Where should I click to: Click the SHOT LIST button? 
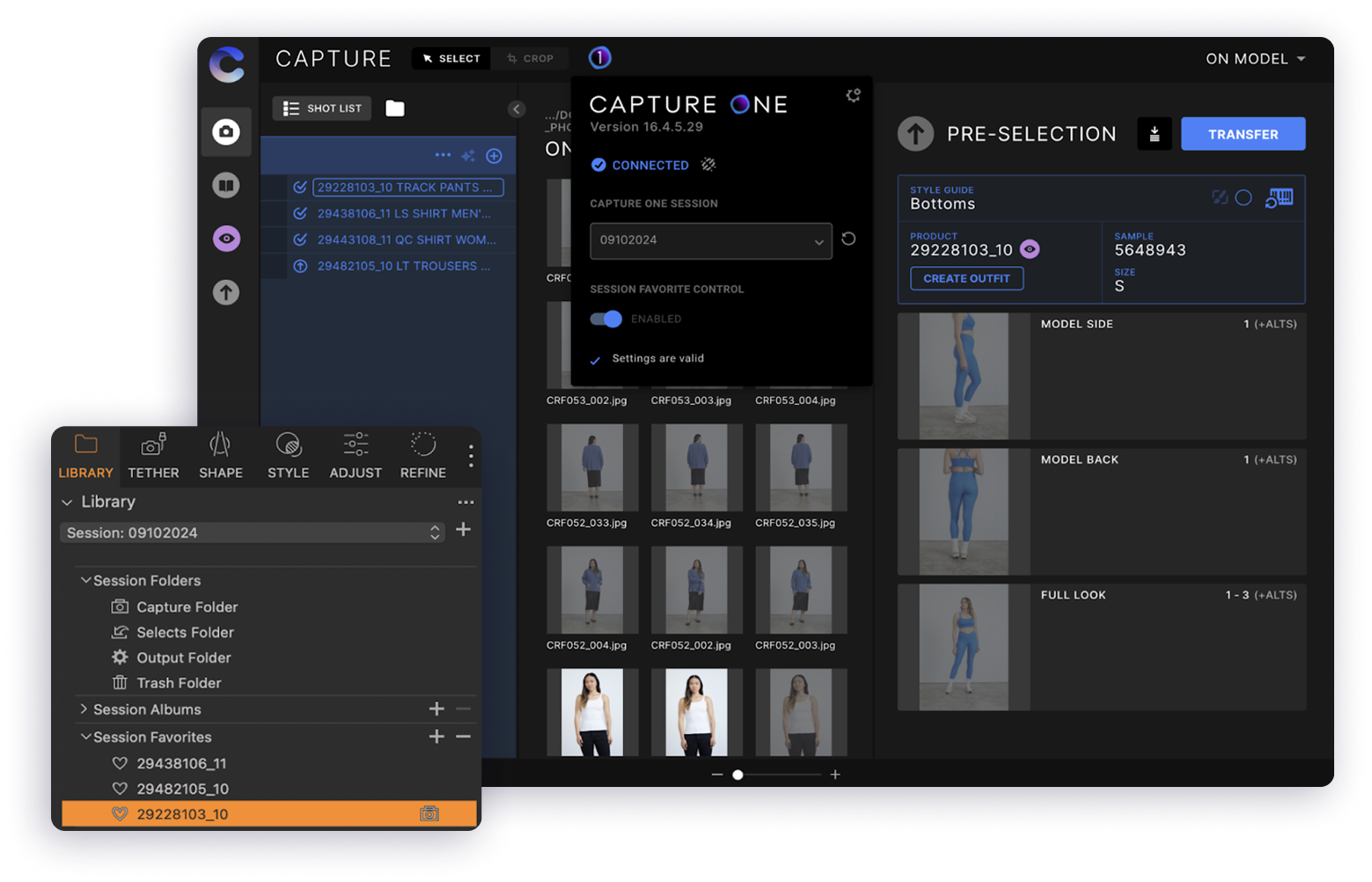click(322, 108)
